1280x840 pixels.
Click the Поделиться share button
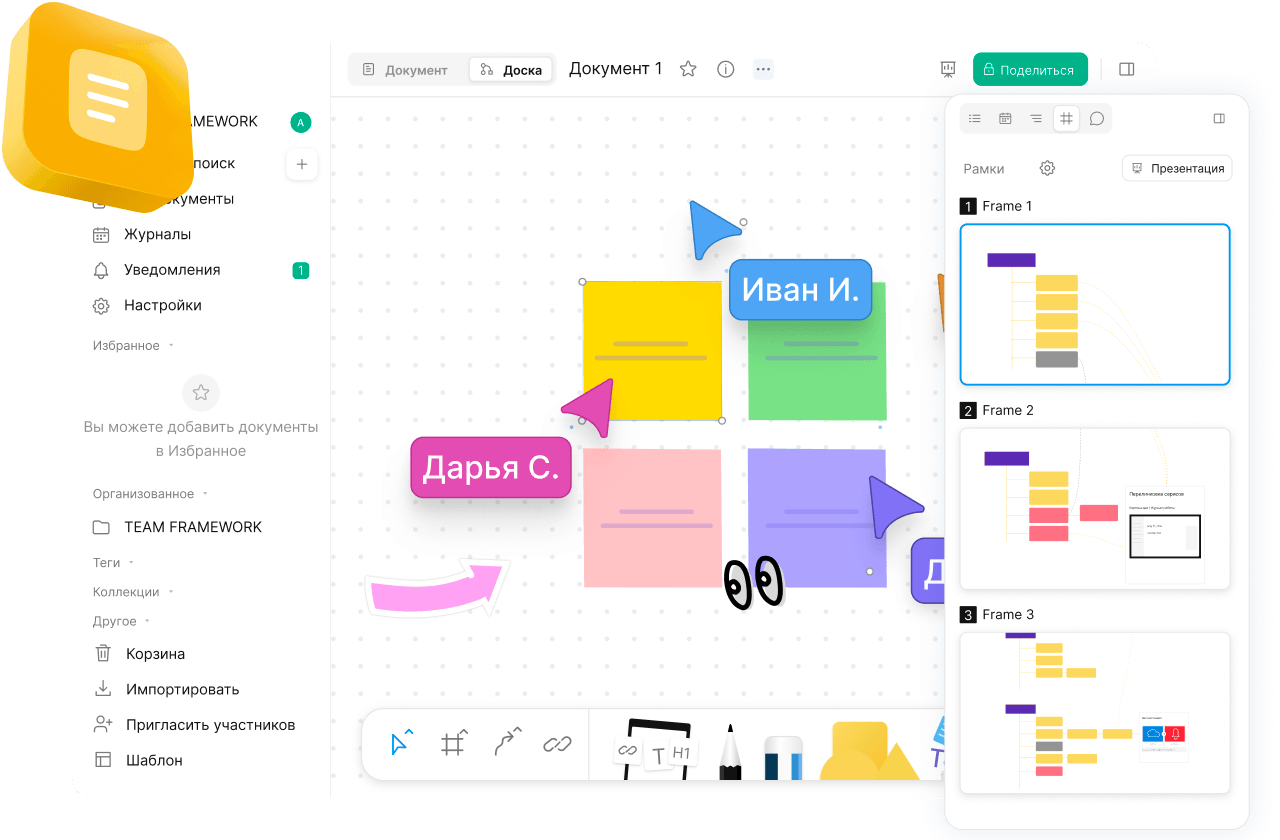point(1030,70)
